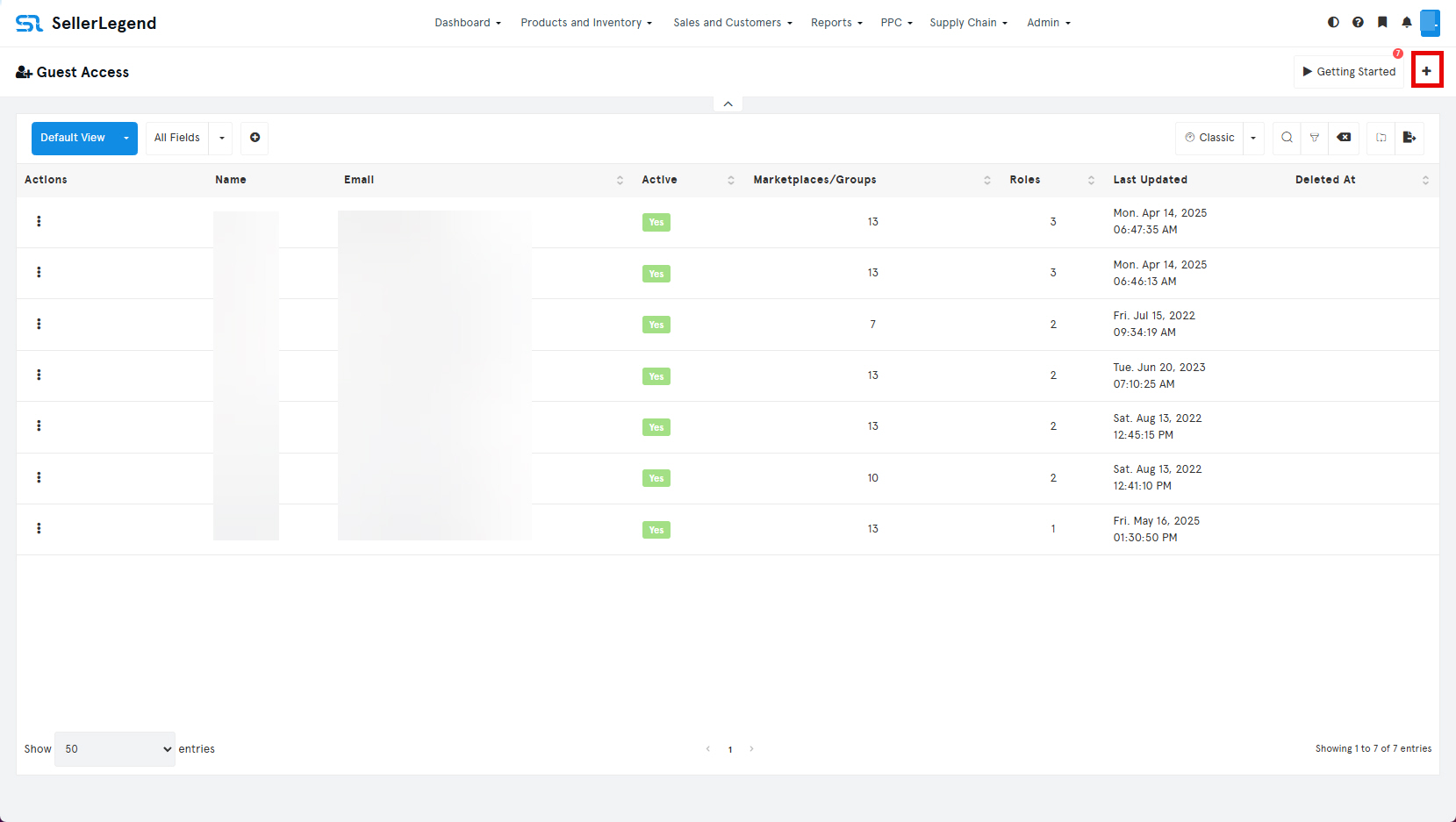
Task: Click the Guest Access page title
Action: 73,72
